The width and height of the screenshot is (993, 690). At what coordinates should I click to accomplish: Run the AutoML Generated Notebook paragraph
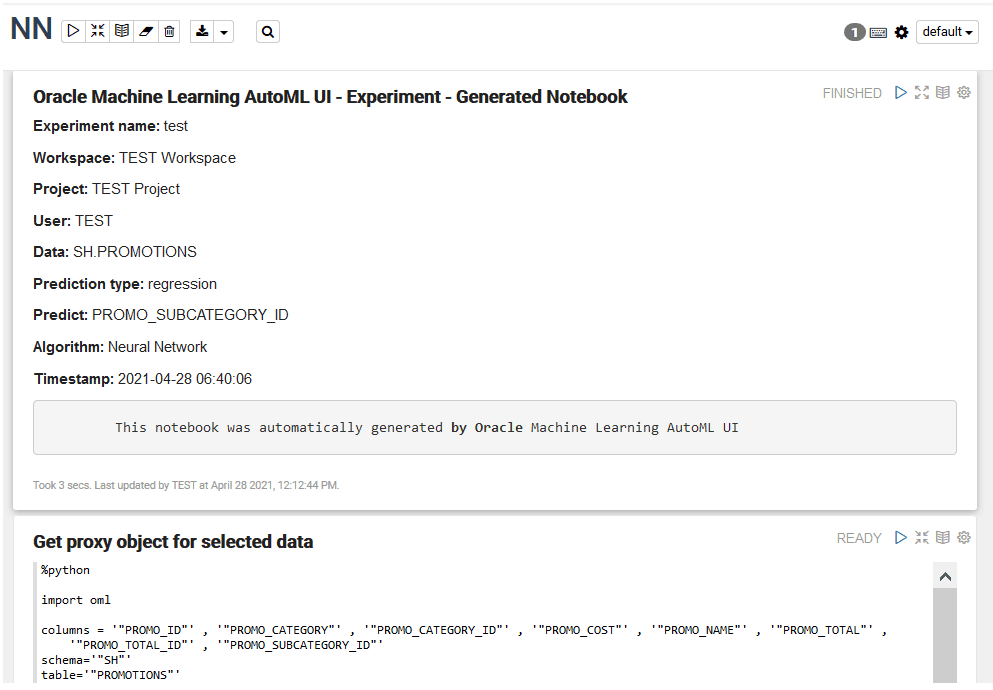point(901,92)
